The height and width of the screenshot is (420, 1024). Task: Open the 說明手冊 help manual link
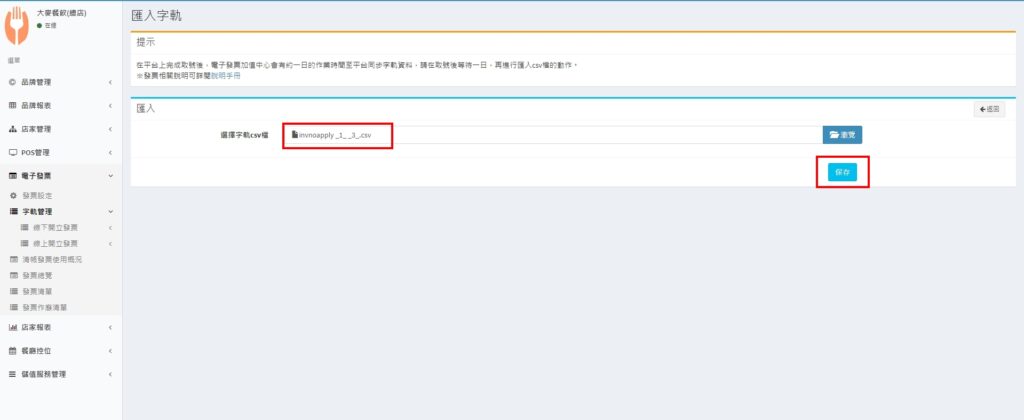pyautogui.click(x=225, y=75)
